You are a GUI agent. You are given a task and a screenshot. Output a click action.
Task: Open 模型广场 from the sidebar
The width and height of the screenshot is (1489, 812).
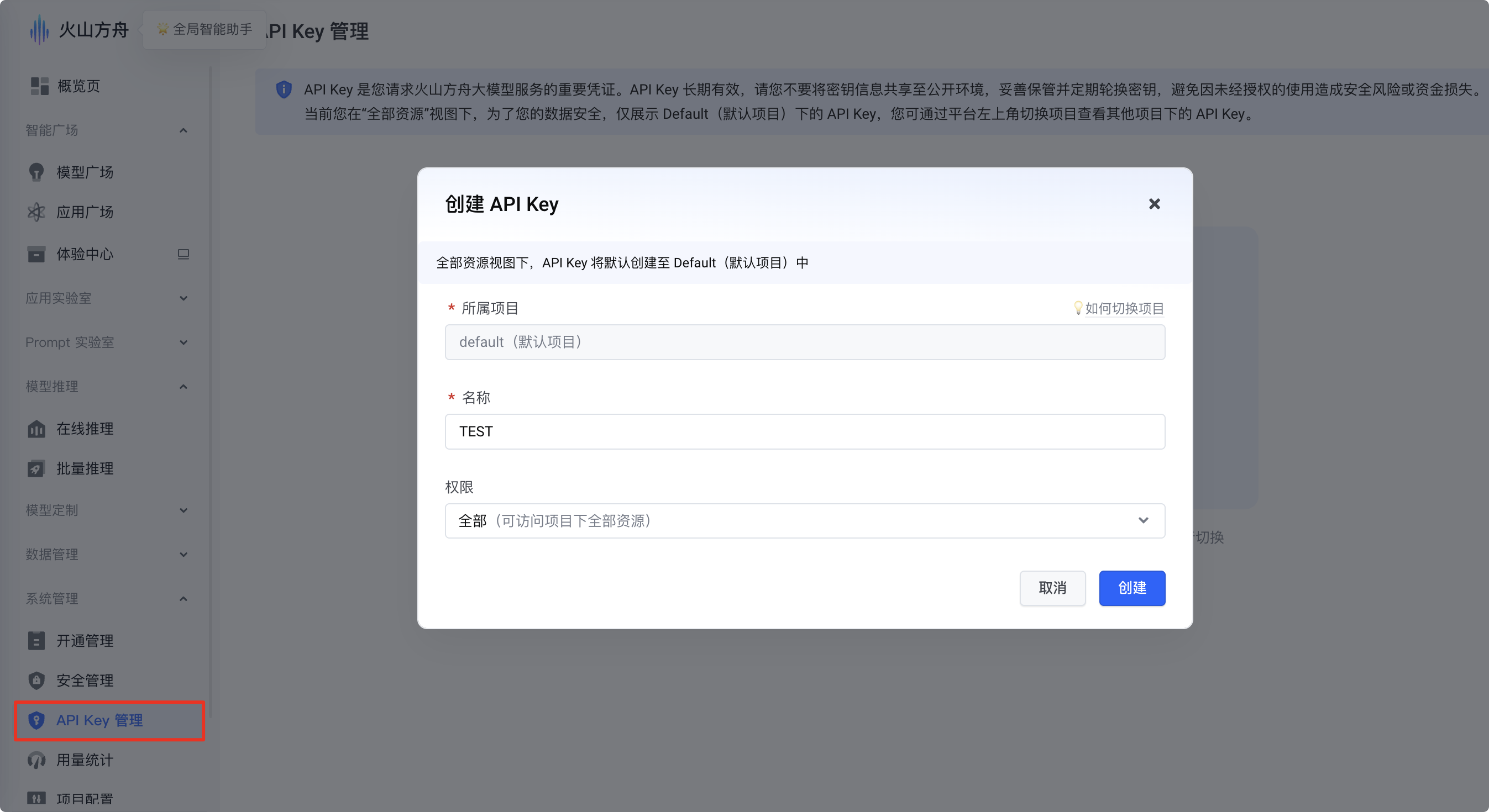pyautogui.click(x=85, y=172)
